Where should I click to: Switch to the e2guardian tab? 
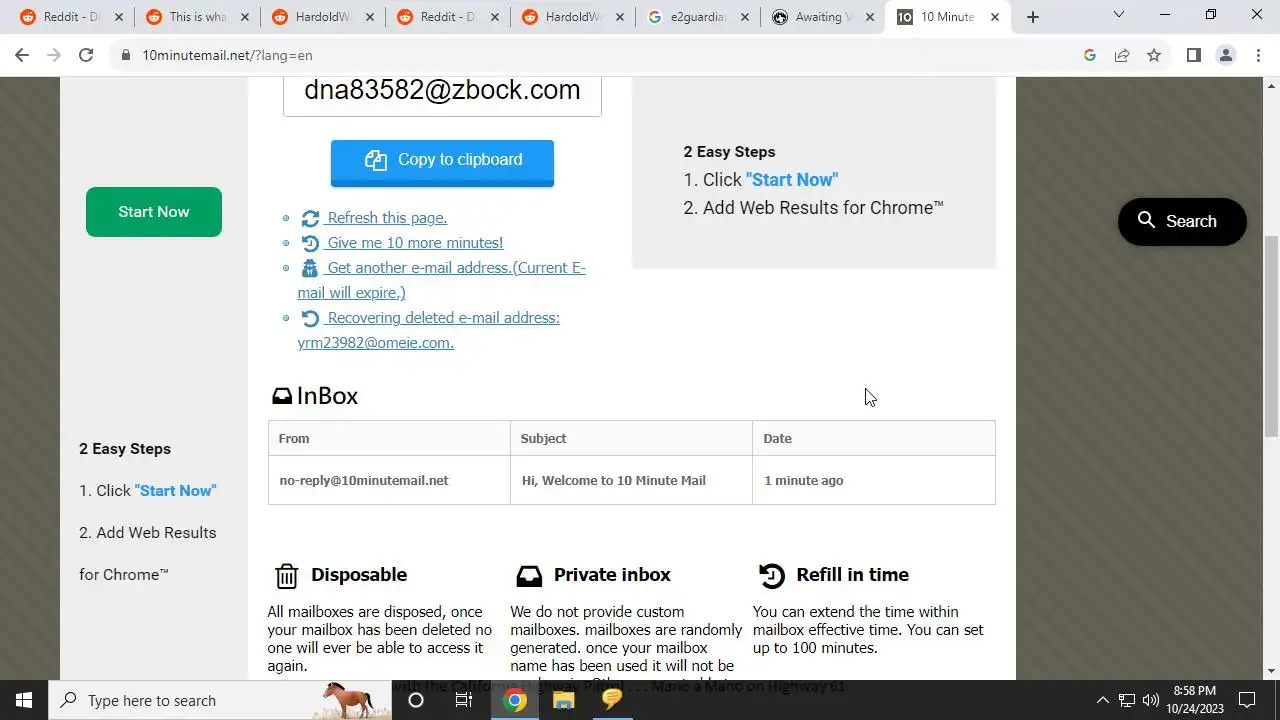point(697,17)
